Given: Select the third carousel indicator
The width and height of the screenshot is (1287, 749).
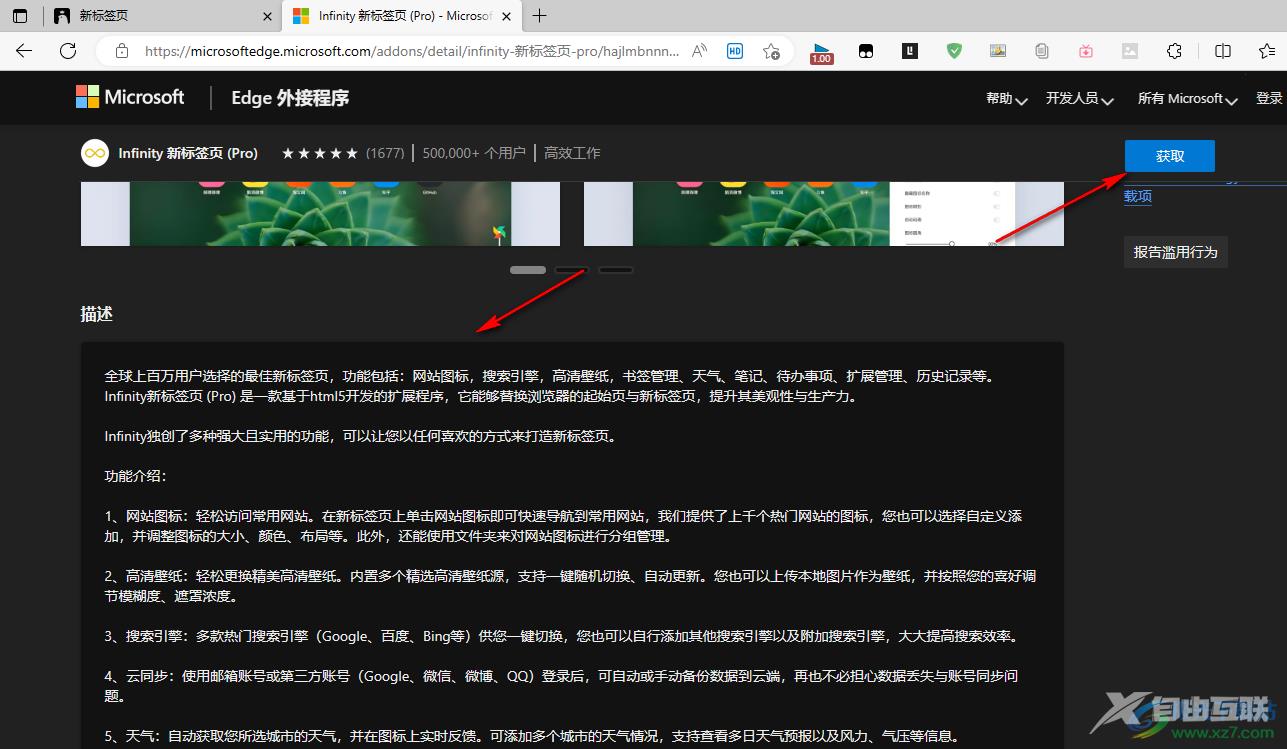Looking at the screenshot, I should coord(615,270).
